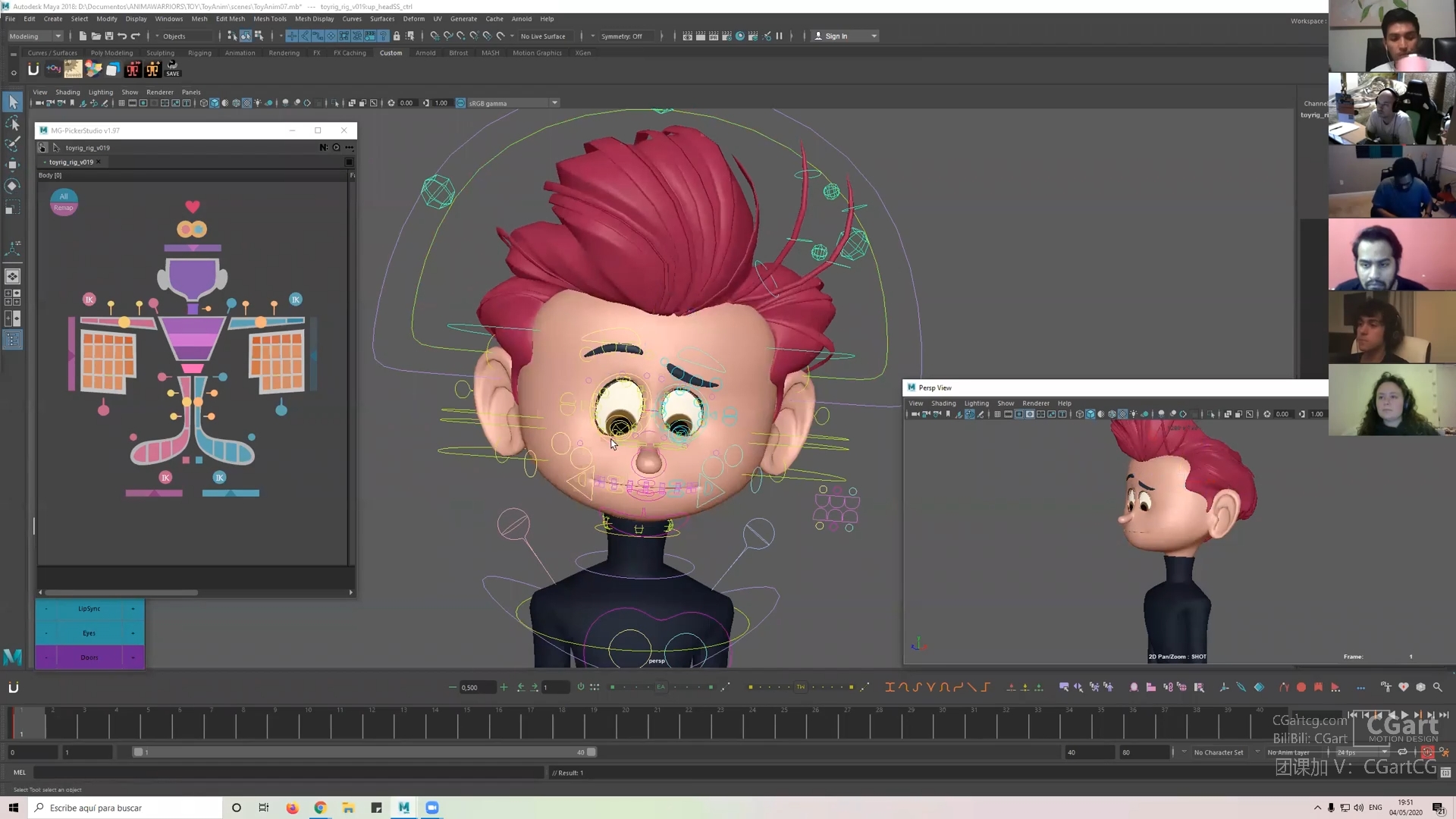Click the range slider end handle at 40
This screenshot has height=819, width=1456.
591,752
